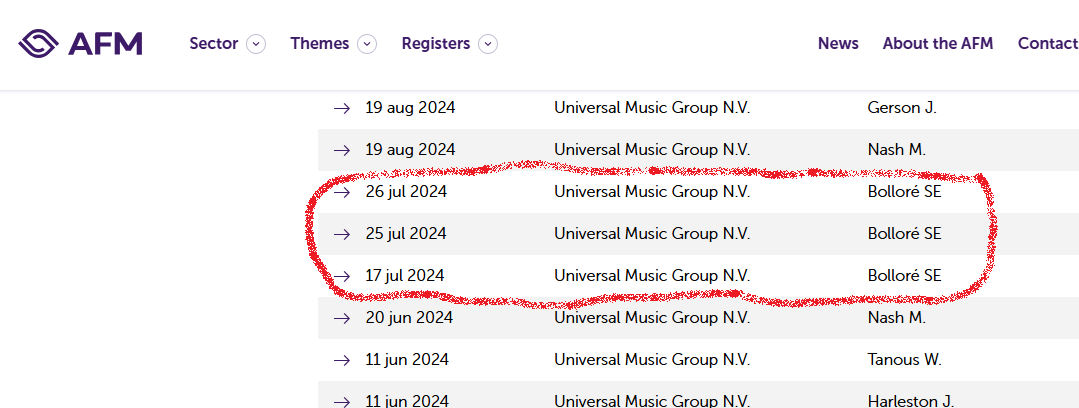
Task: Expand the Themes menu chevron
Action: (367, 44)
